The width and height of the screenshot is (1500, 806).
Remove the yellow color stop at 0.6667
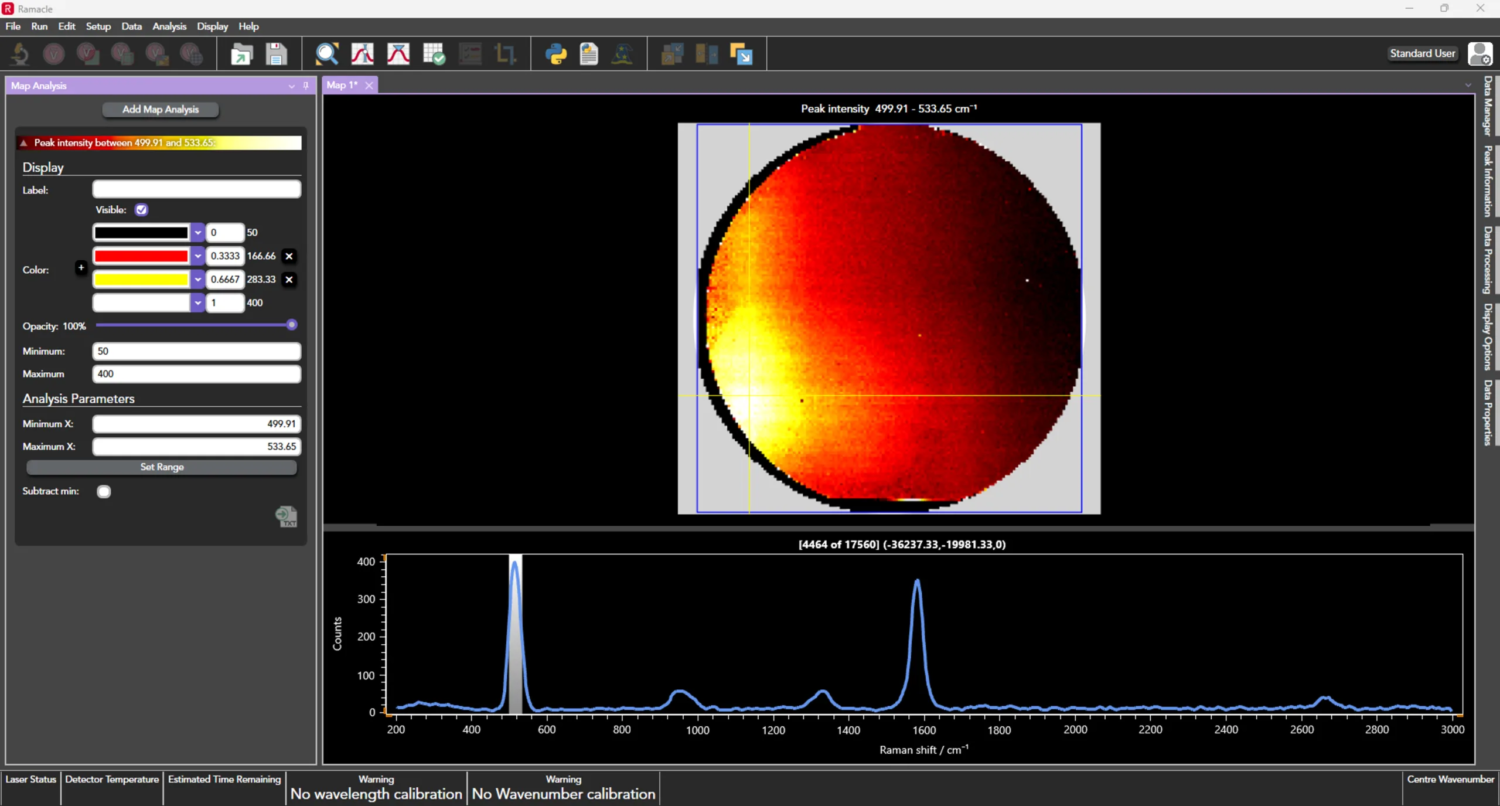point(289,280)
